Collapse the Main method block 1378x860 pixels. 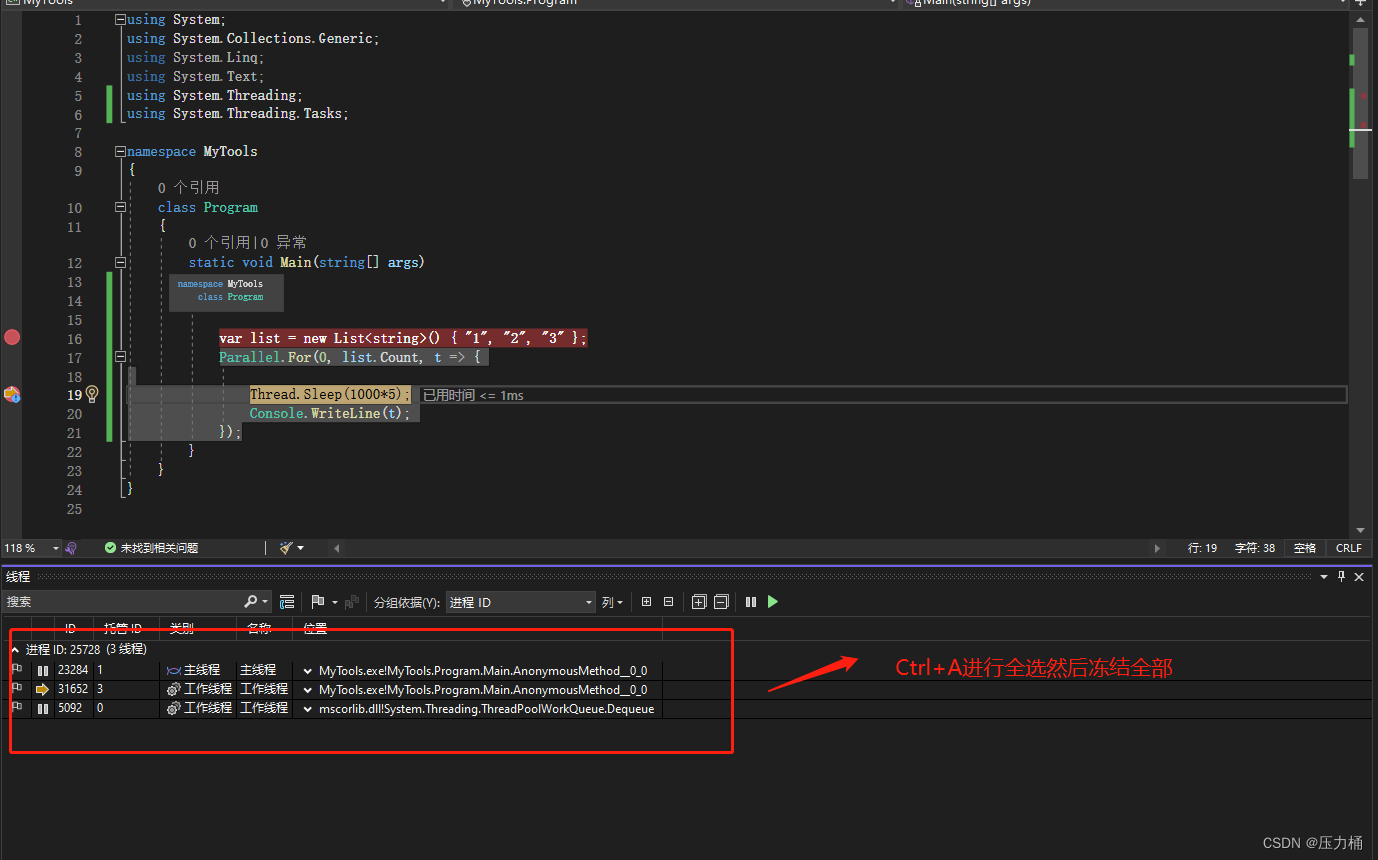pyautogui.click(x=120, y=263)
